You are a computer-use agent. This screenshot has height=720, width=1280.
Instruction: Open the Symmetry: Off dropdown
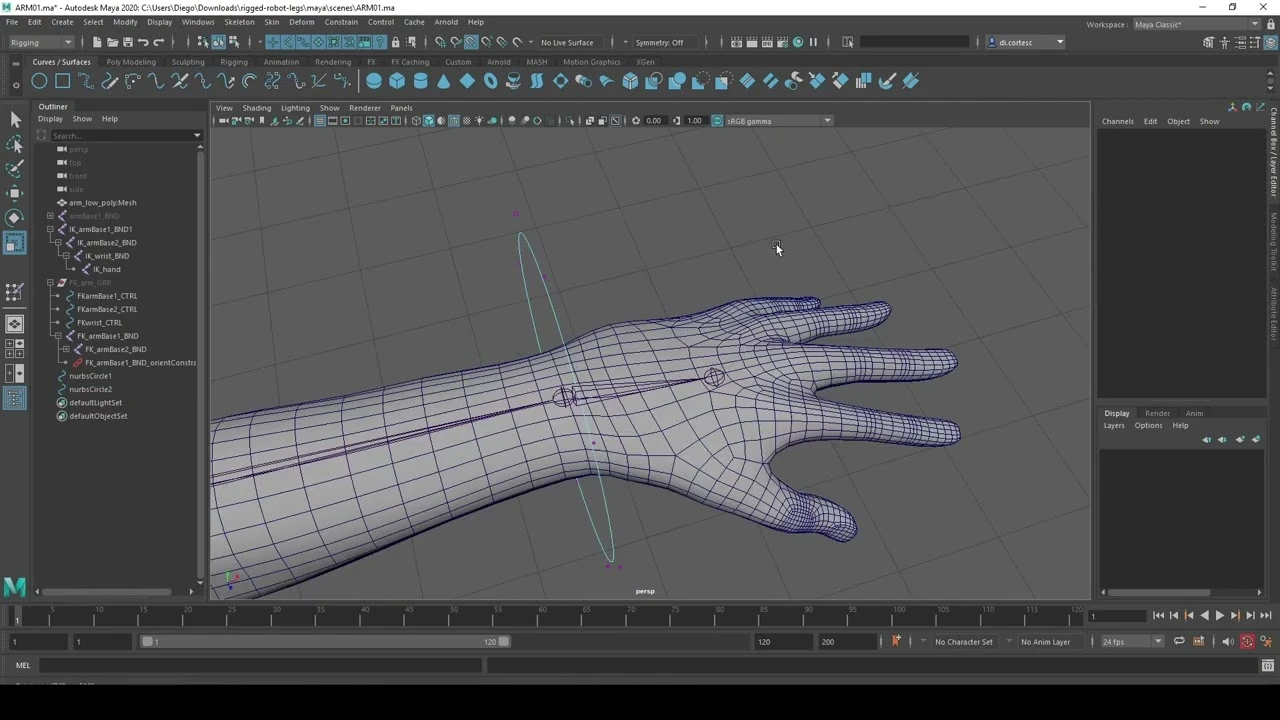659,42
